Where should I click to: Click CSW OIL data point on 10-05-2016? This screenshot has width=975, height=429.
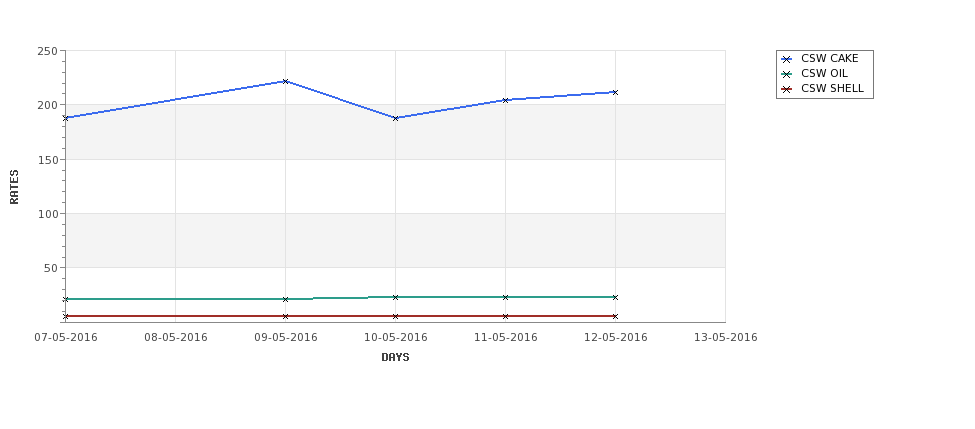(395, 298)
